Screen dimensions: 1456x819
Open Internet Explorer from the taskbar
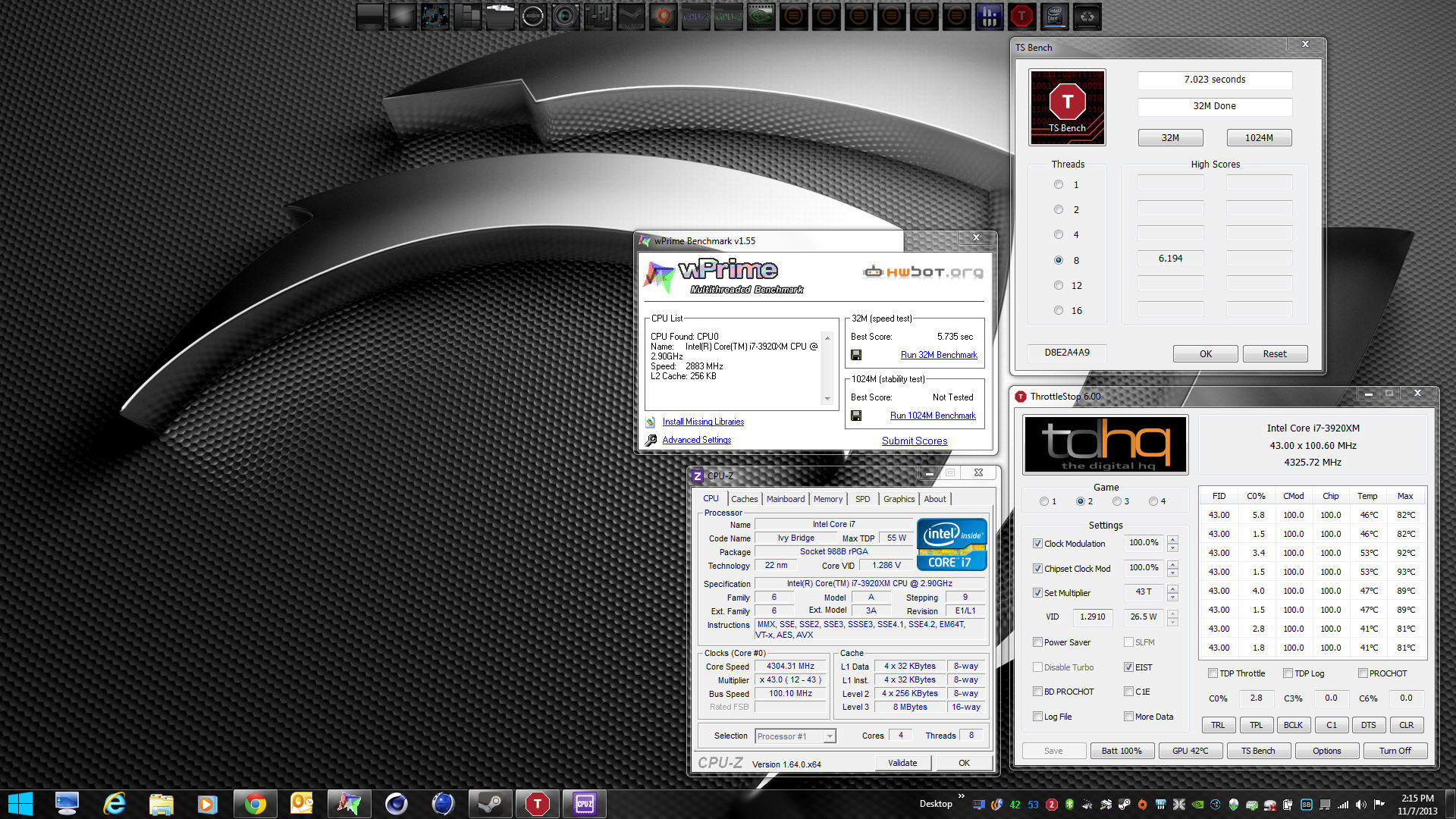115,804
